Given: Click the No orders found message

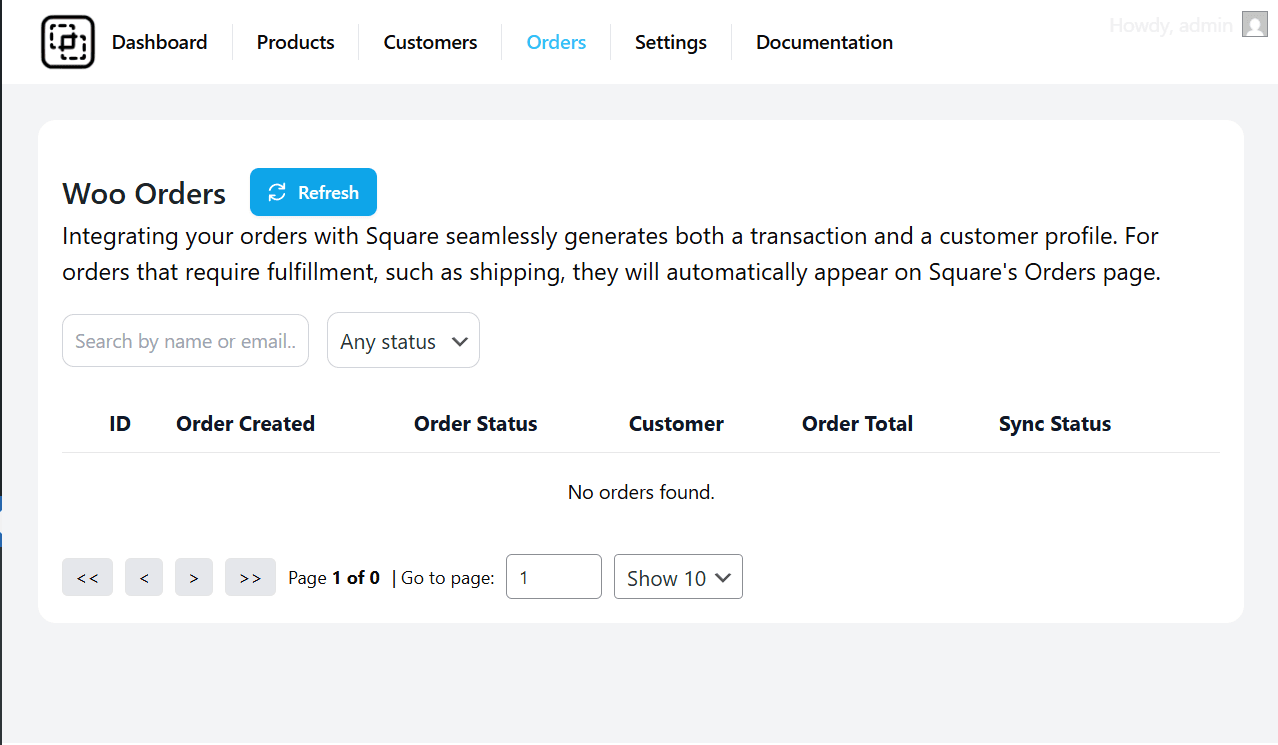Looking at the screenshot, I should pyautogui.click(x=641, y=492).
